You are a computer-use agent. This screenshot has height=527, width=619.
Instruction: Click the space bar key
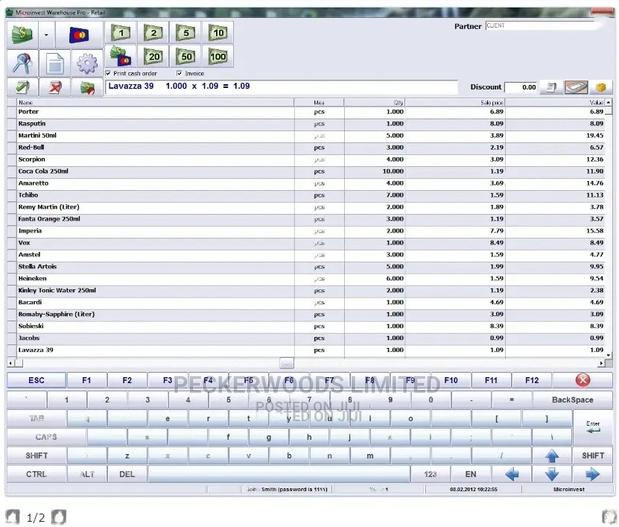[x=279, y=474]
